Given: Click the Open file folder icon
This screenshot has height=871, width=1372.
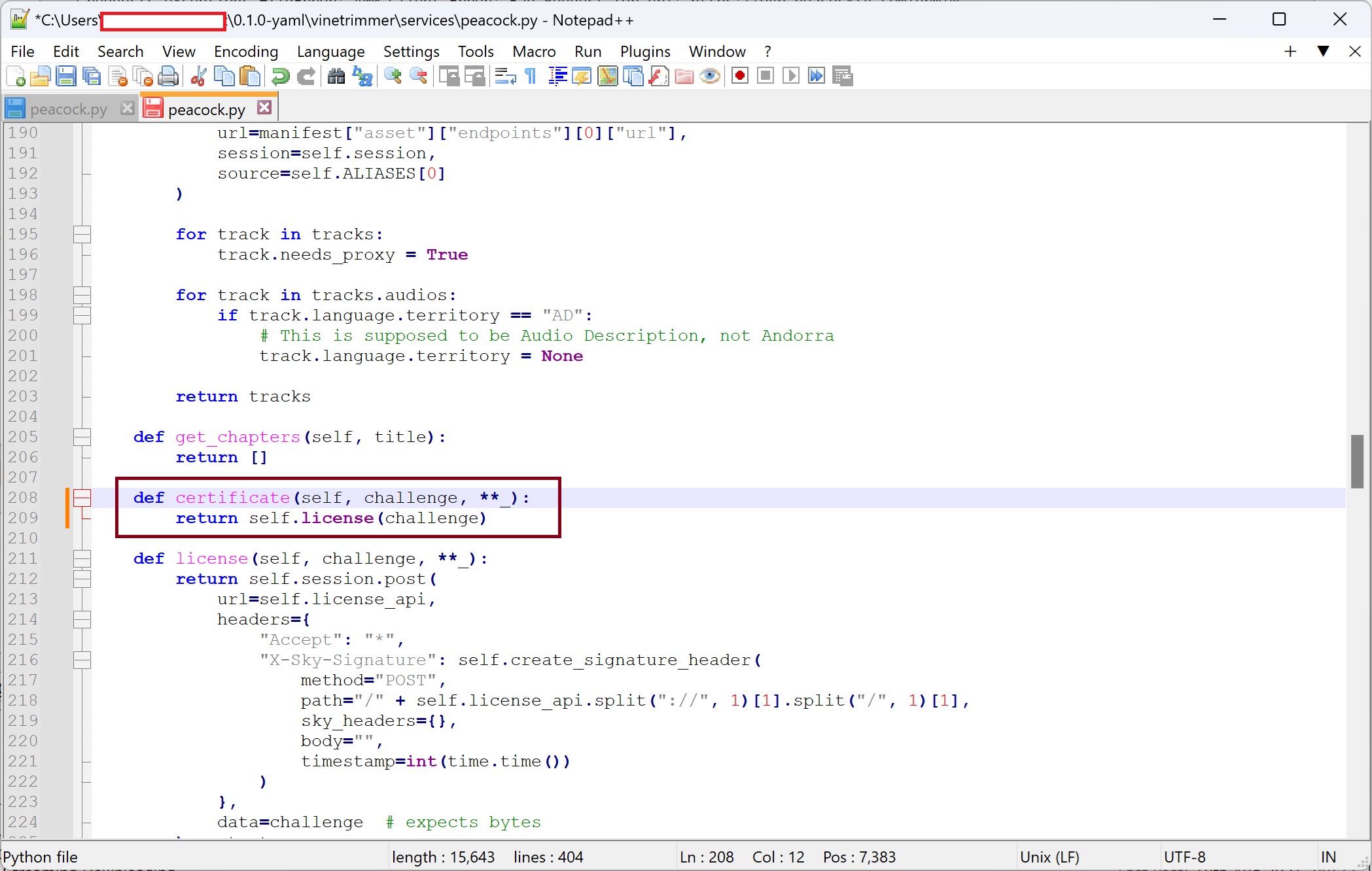Looking at the screenshot, I should pyautogui.click(x=39, y=77).
